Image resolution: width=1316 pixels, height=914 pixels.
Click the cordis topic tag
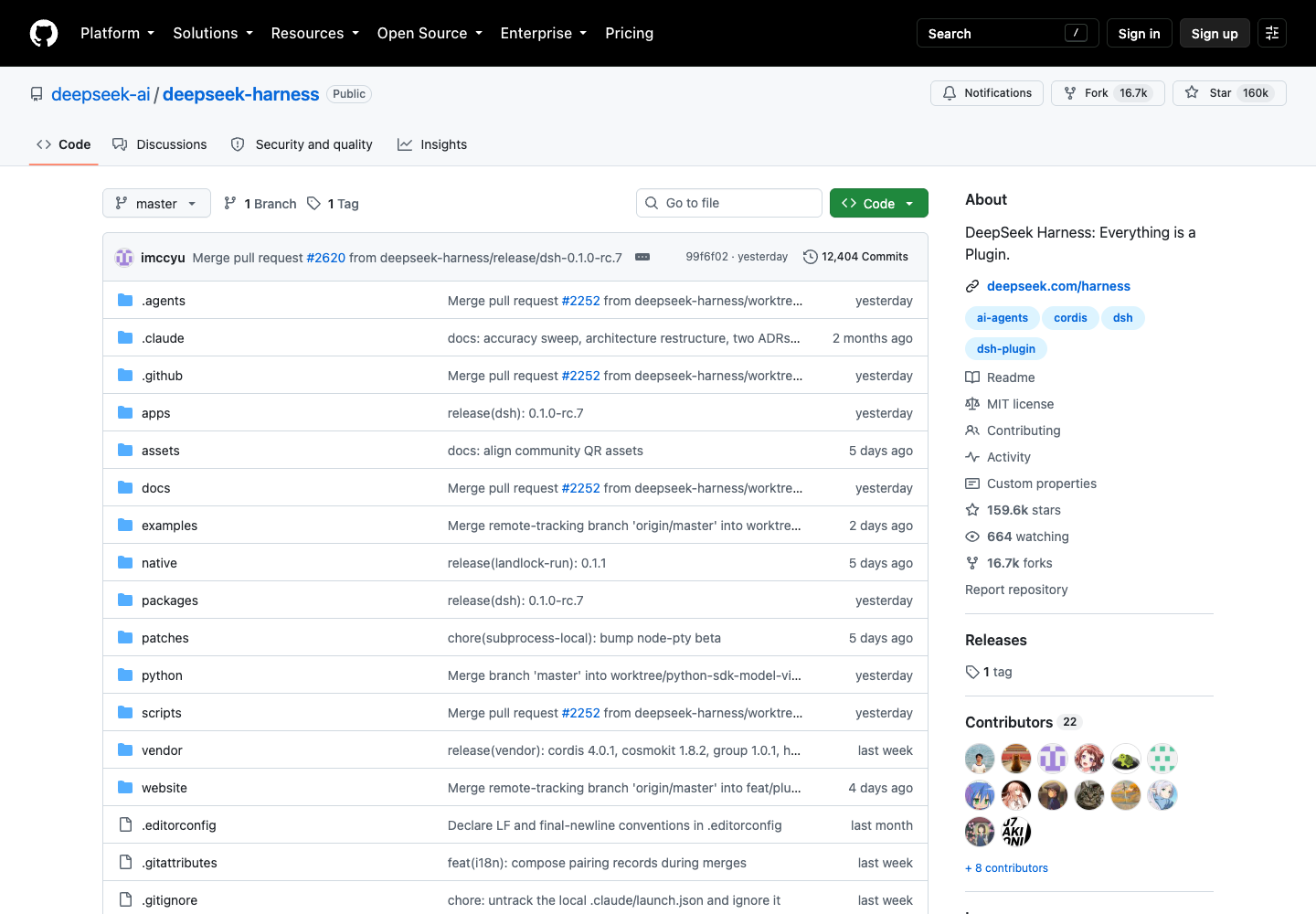pos(1070,318)
